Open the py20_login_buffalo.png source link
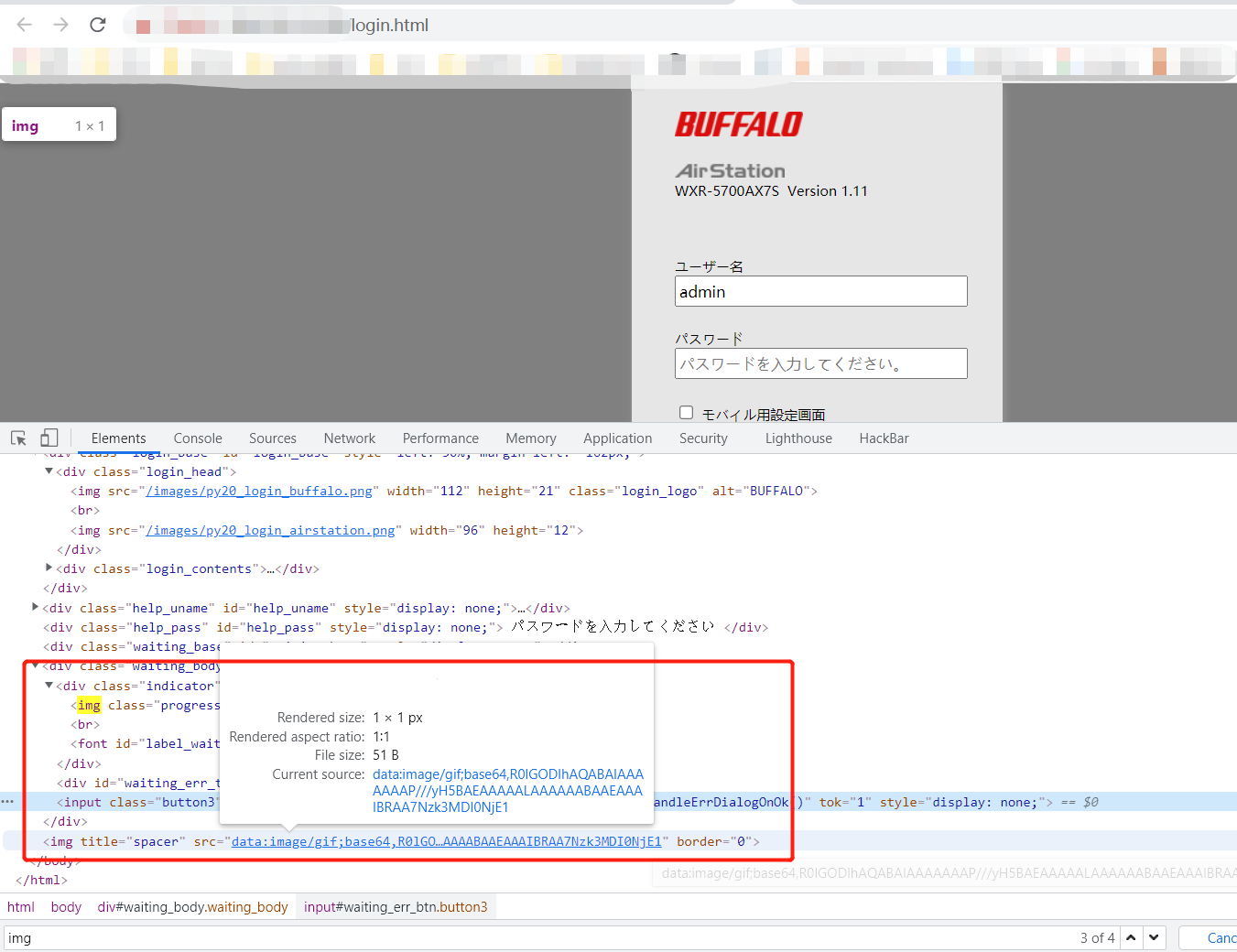Viewport: 1237px width, 952px height. click(x=259, y=491)
